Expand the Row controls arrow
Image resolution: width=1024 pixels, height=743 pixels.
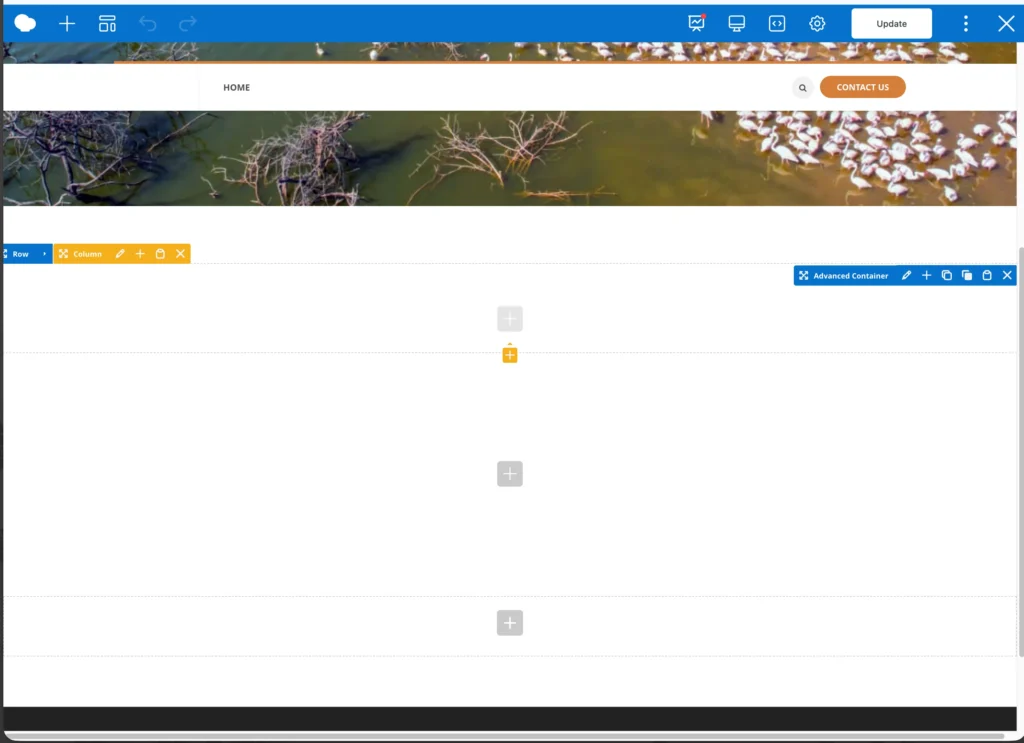click(44, 254)
